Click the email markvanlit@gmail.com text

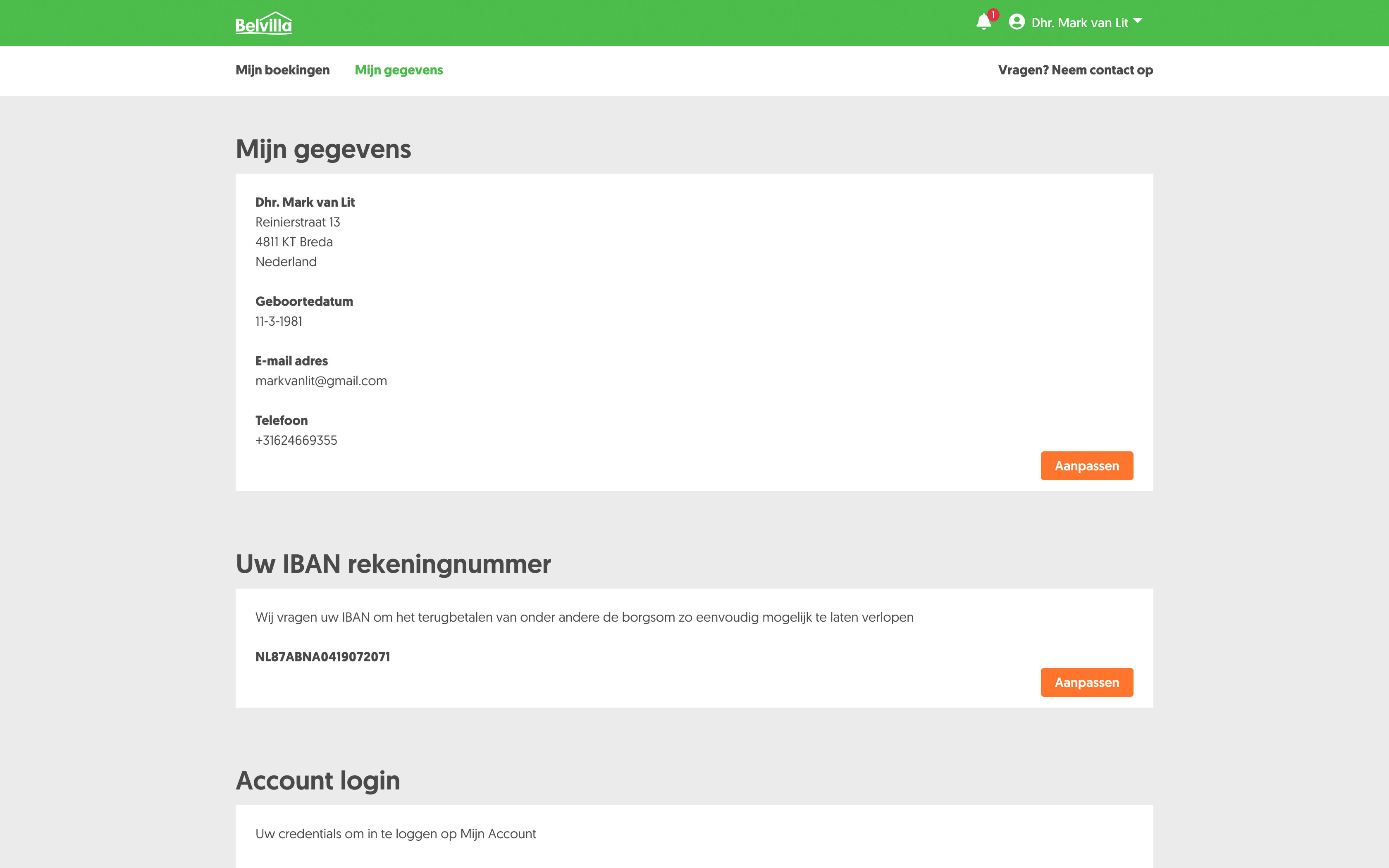point(321,381)
